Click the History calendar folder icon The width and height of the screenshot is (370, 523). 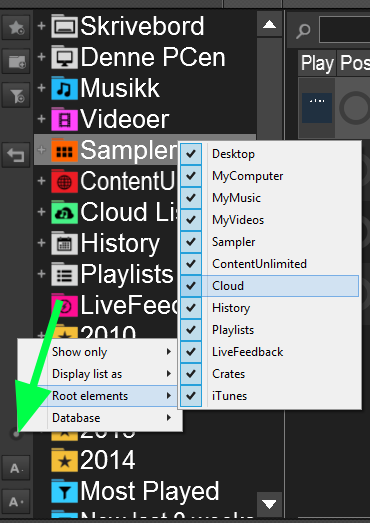[64, 243]
